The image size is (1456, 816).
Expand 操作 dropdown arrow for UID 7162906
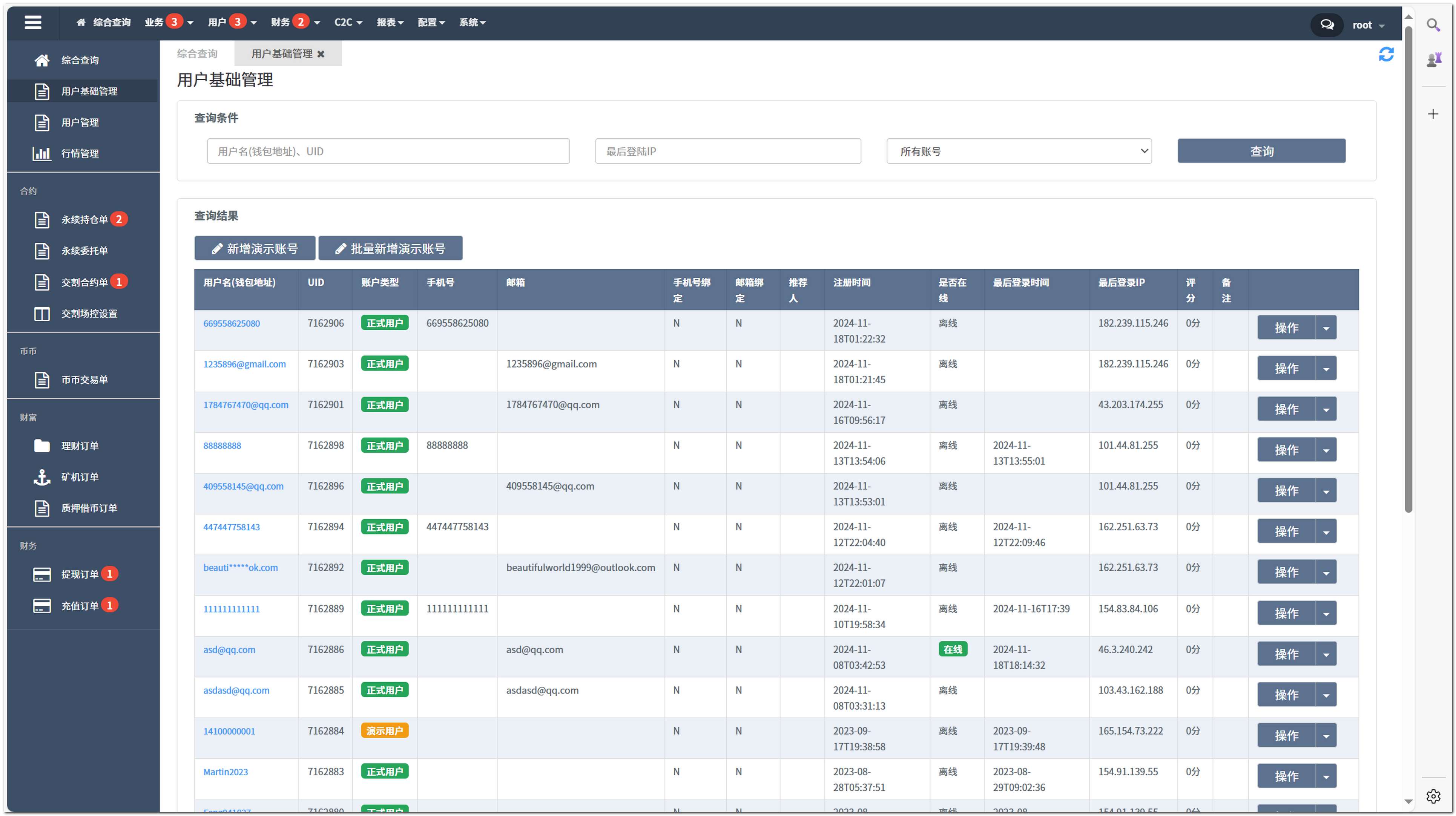click(1326, 328)
